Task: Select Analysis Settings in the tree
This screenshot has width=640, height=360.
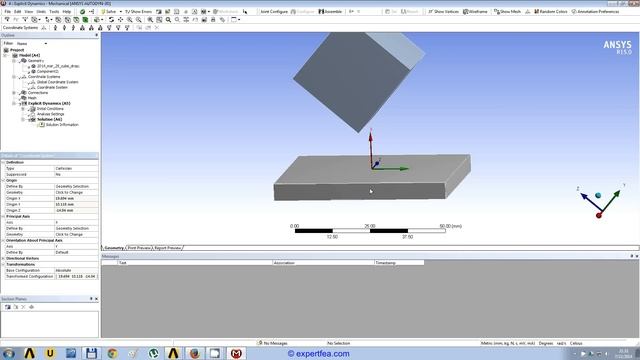Action: pos(50,114)
